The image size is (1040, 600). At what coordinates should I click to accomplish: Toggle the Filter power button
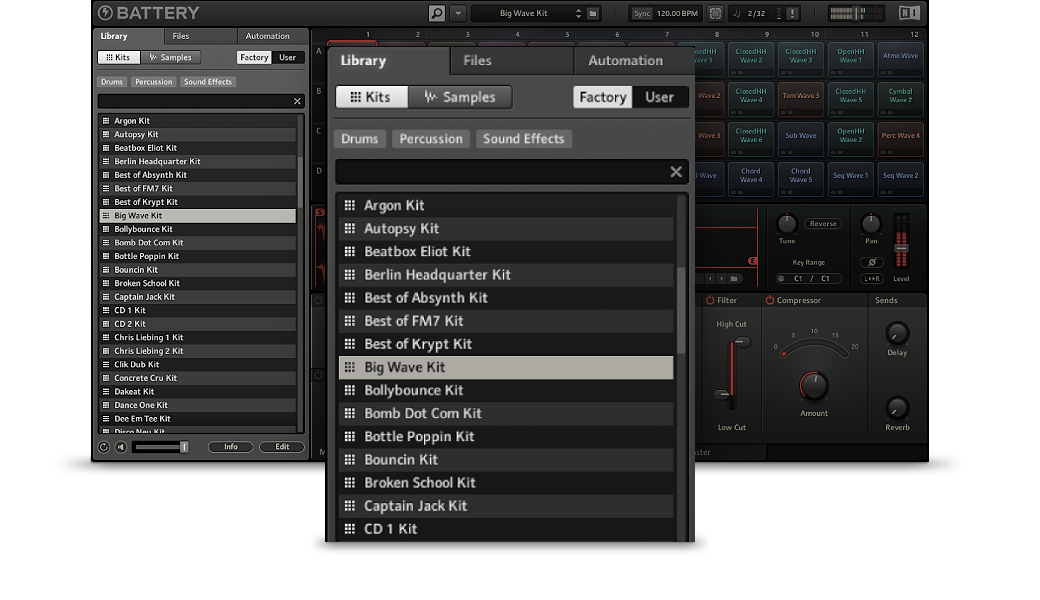[710, 300]
